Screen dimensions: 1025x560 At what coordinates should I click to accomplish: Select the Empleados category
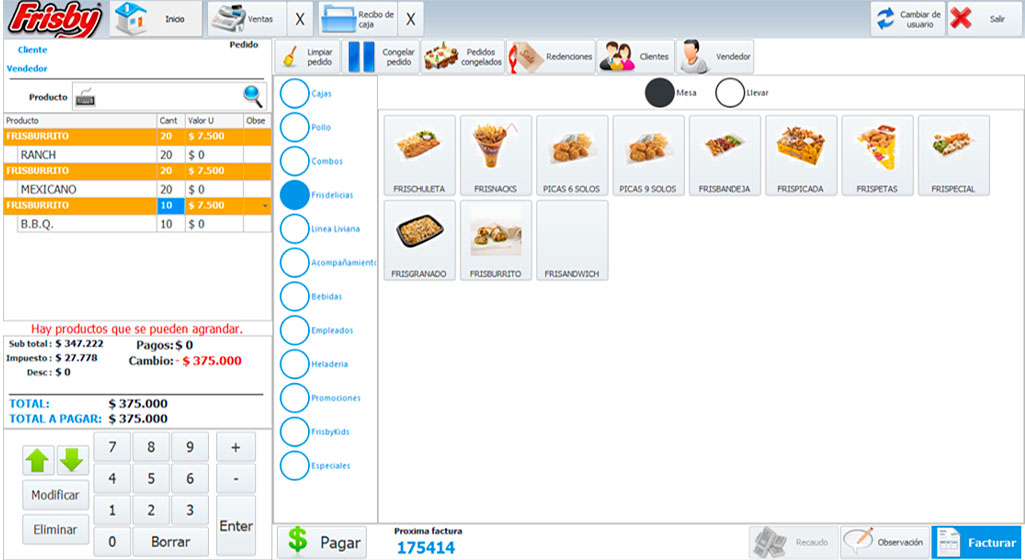(x=316, y=331)
